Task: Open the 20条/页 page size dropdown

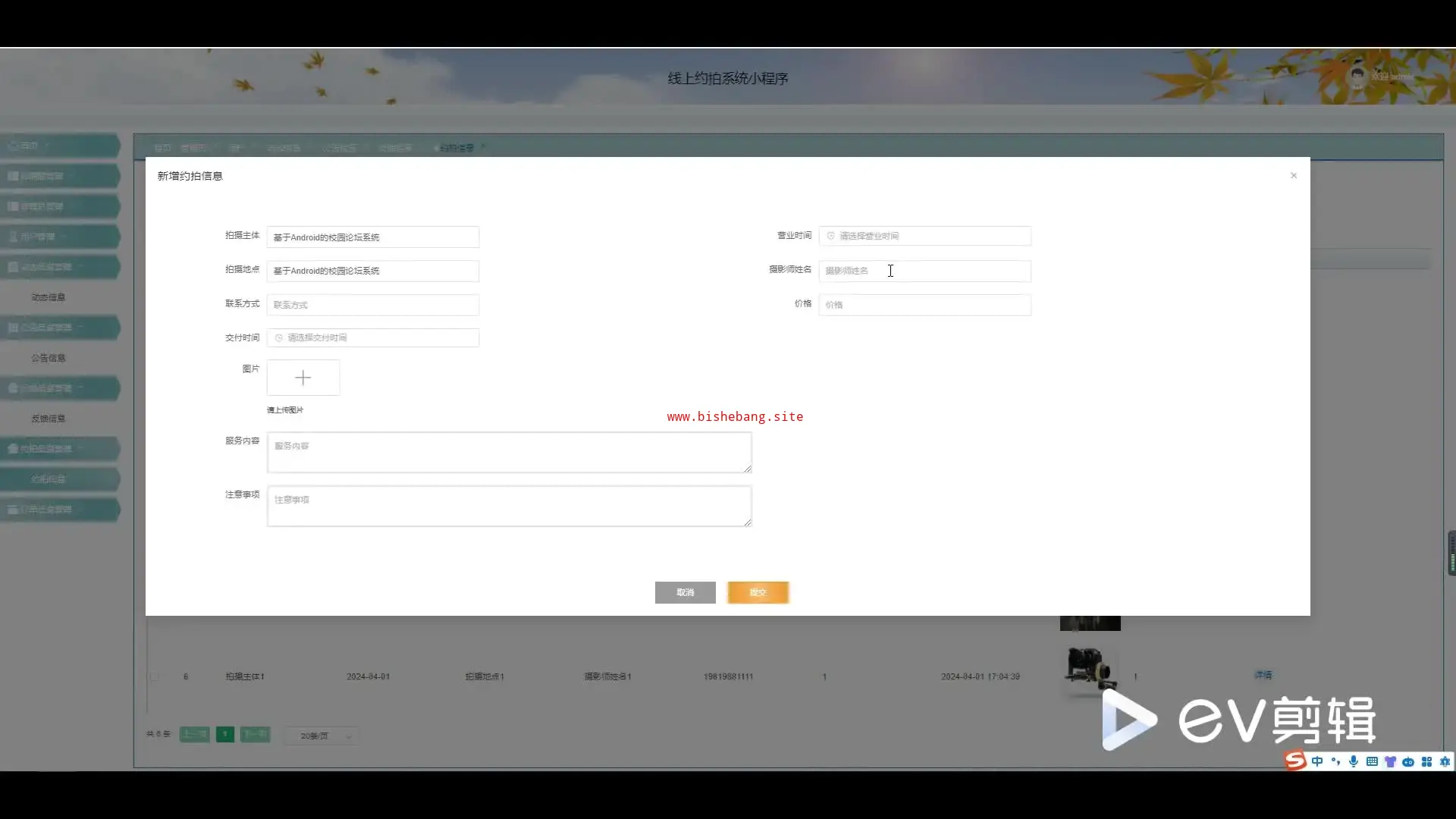Action: pos(322,736)
